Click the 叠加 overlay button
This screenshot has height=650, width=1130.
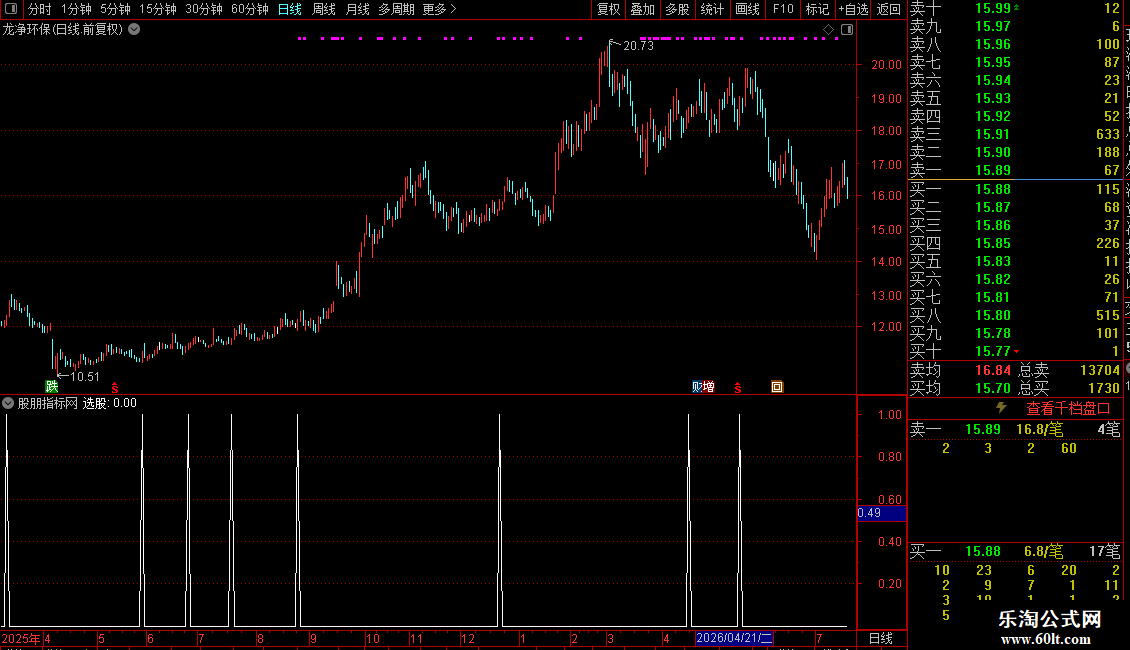(x=643, y=9)
